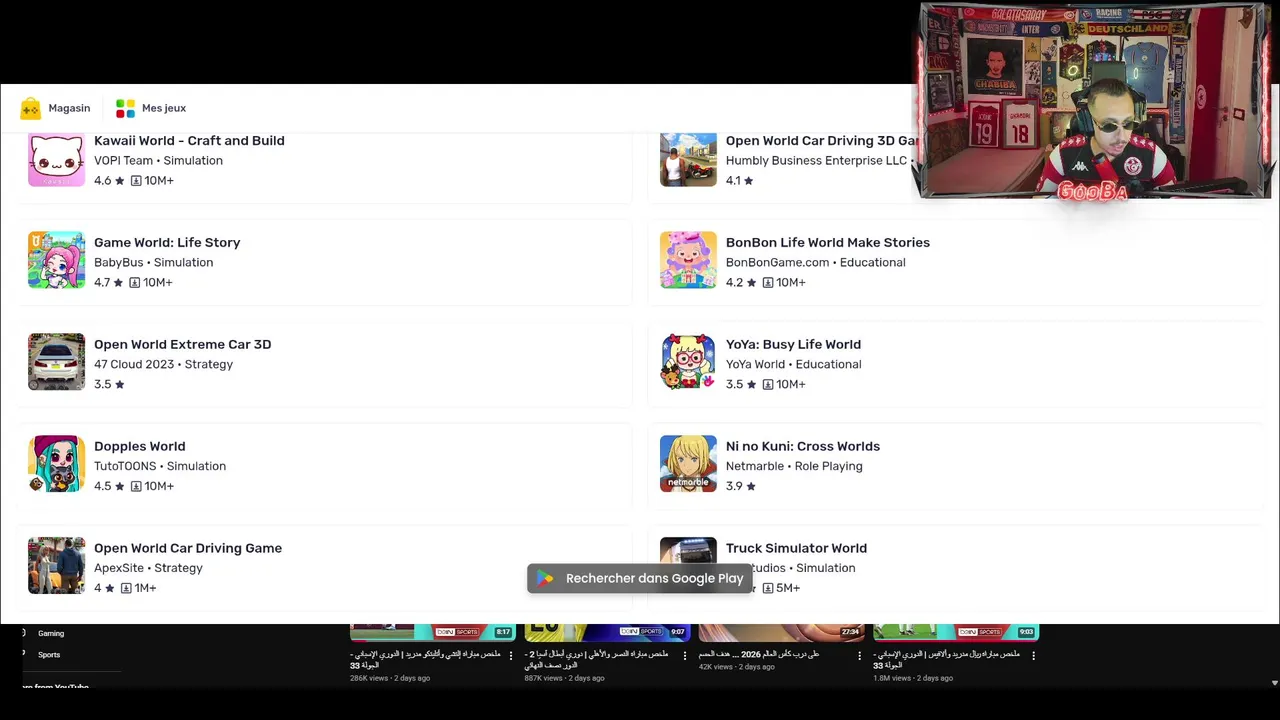This screenshot has width=1280, height=720.
Task: Click the streamer webcam overlay
Action: [x=1095, y=101]
